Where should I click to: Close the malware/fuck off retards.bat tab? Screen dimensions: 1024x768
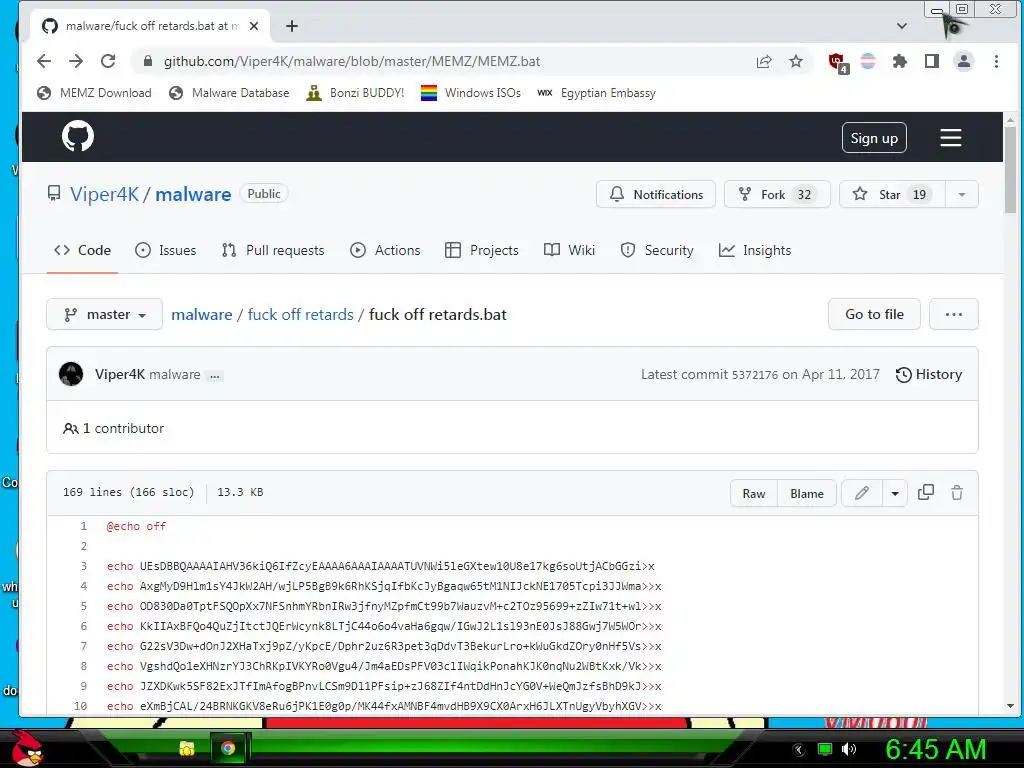pyautogui.click(x=254, y=26)
